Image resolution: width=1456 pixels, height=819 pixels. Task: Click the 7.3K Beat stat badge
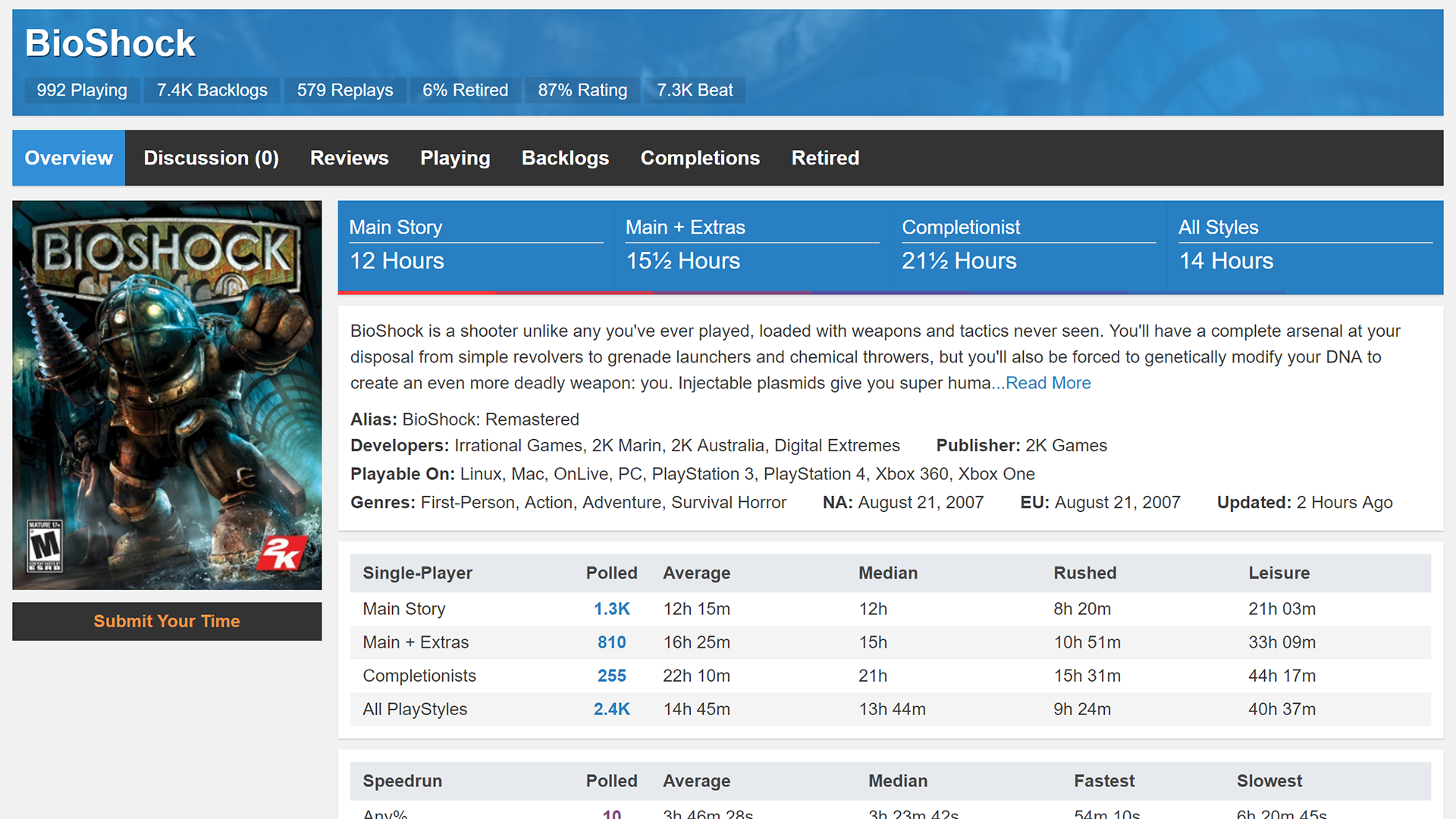[695, 90]
